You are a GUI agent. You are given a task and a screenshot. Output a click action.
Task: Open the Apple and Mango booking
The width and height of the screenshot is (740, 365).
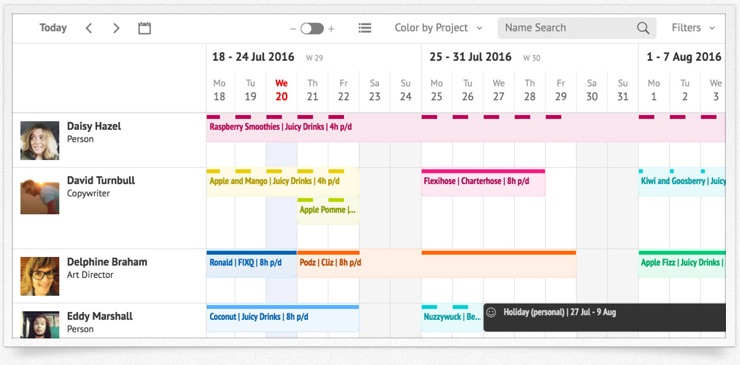point(283,182)
